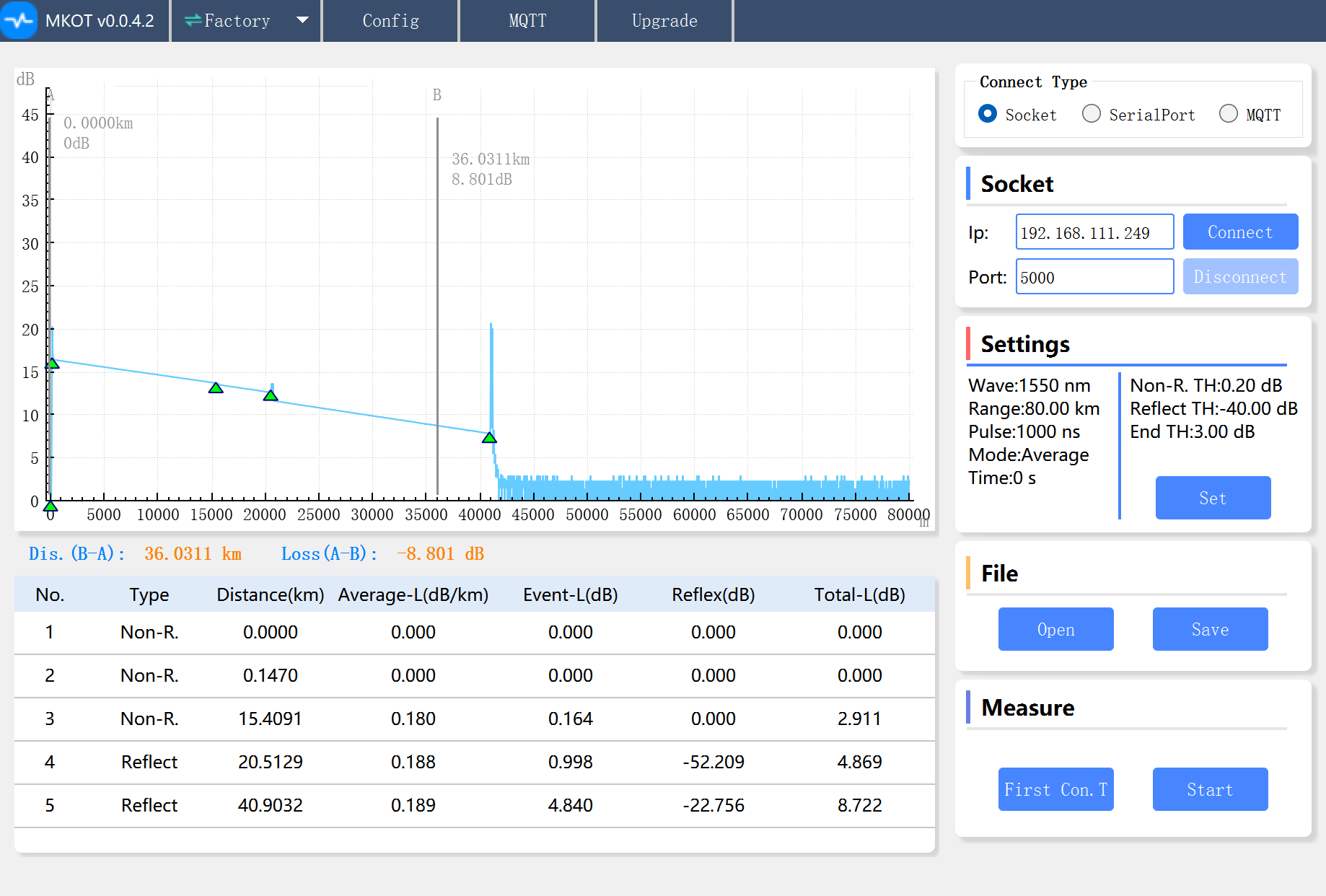
Task: Expand the Factory dropdown arrow
Action: (303, 20)
